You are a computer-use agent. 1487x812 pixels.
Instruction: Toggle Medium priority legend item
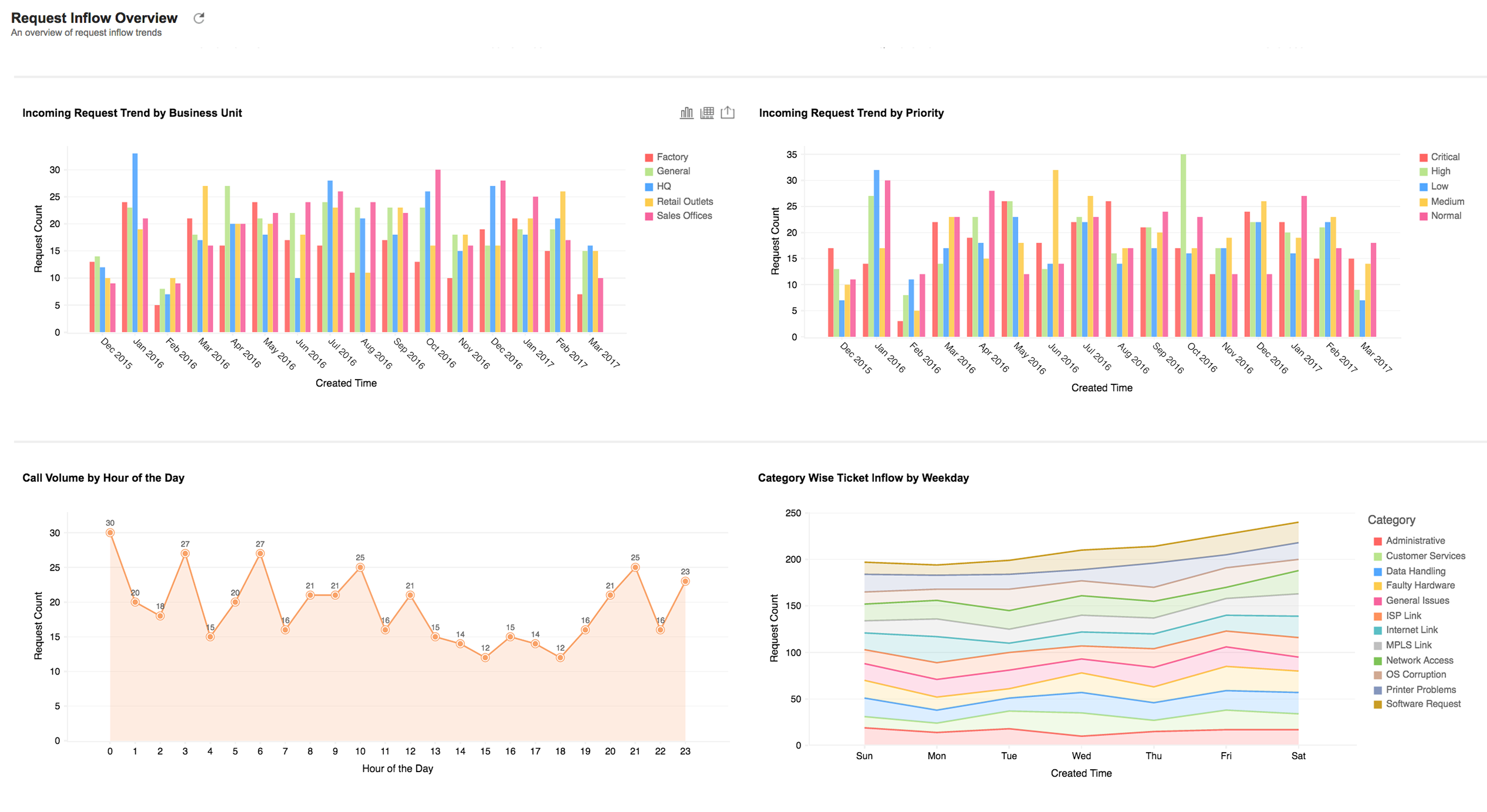(x=1447, y=202)
